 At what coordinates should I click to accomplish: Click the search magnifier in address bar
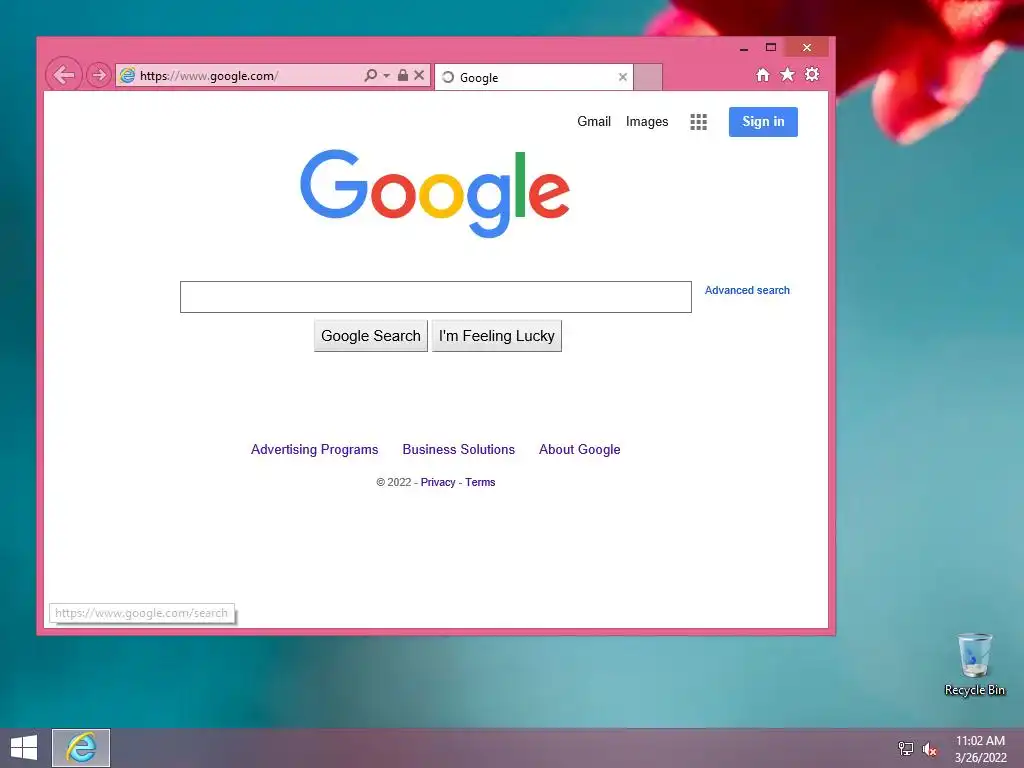point(370,75)
